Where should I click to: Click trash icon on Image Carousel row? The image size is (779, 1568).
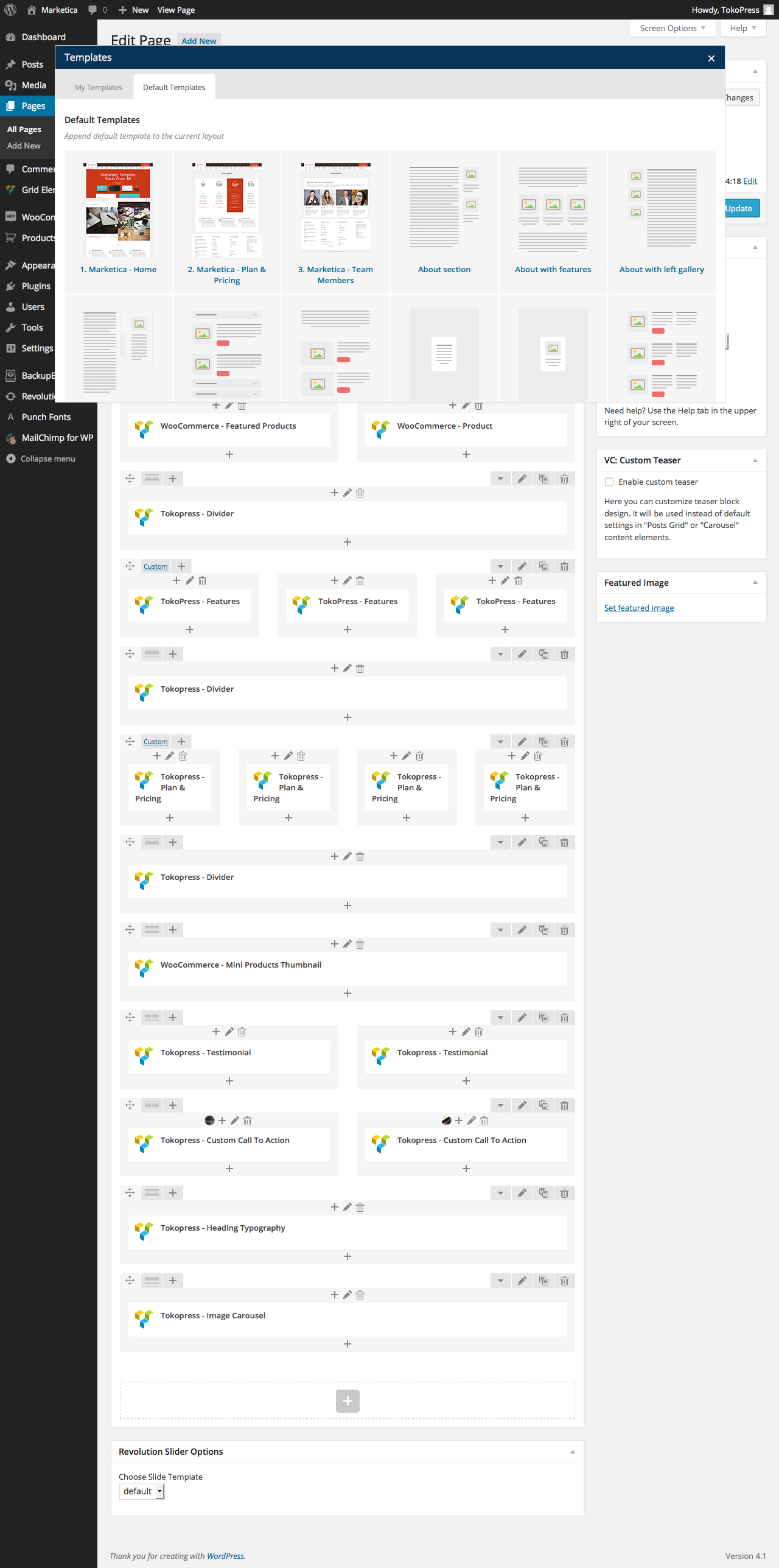point(564,1281)
